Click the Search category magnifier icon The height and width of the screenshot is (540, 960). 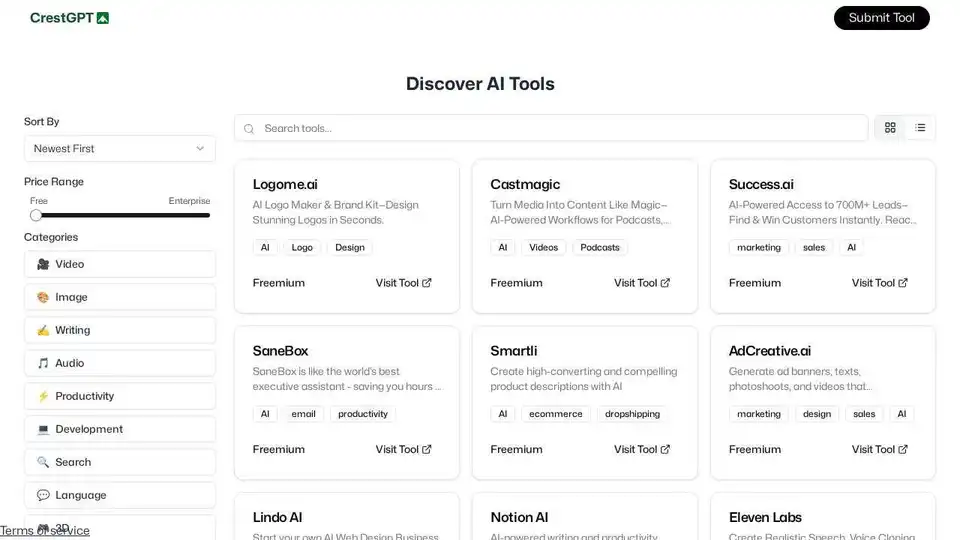(x=43, y=462)
